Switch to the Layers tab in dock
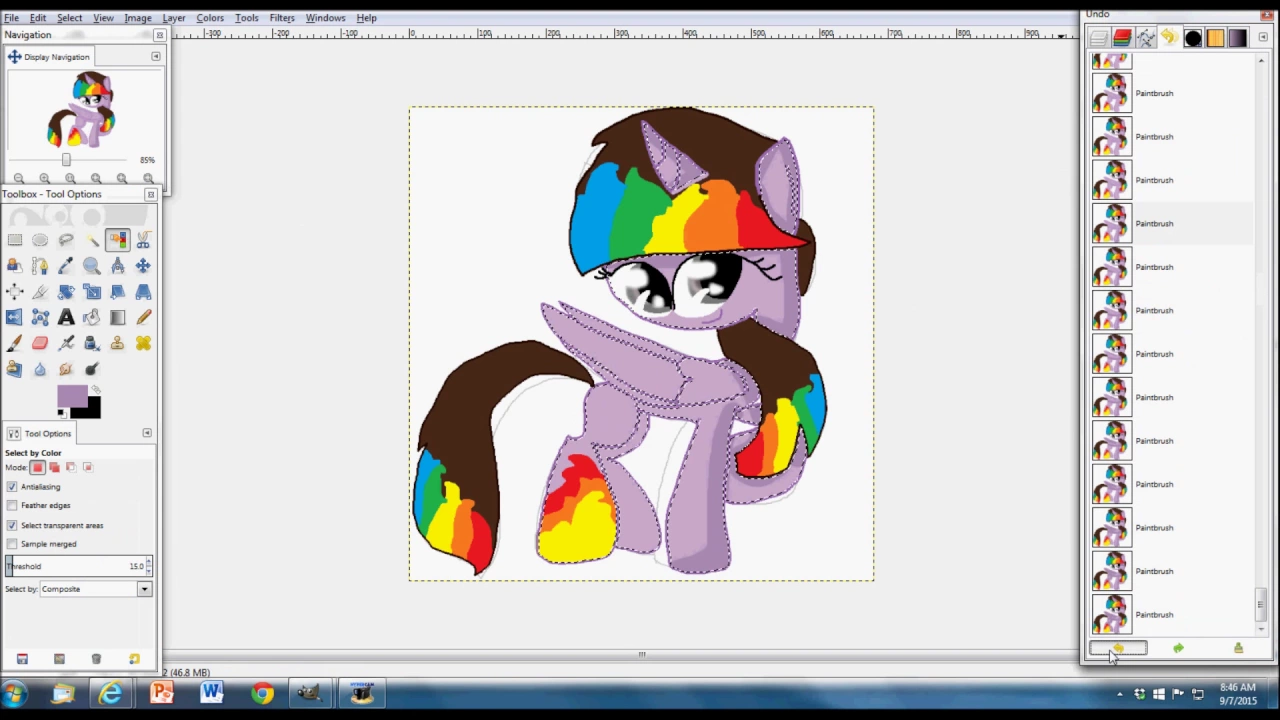The height and width of the screenshot is (720, 1280). tap(1099, 38)
